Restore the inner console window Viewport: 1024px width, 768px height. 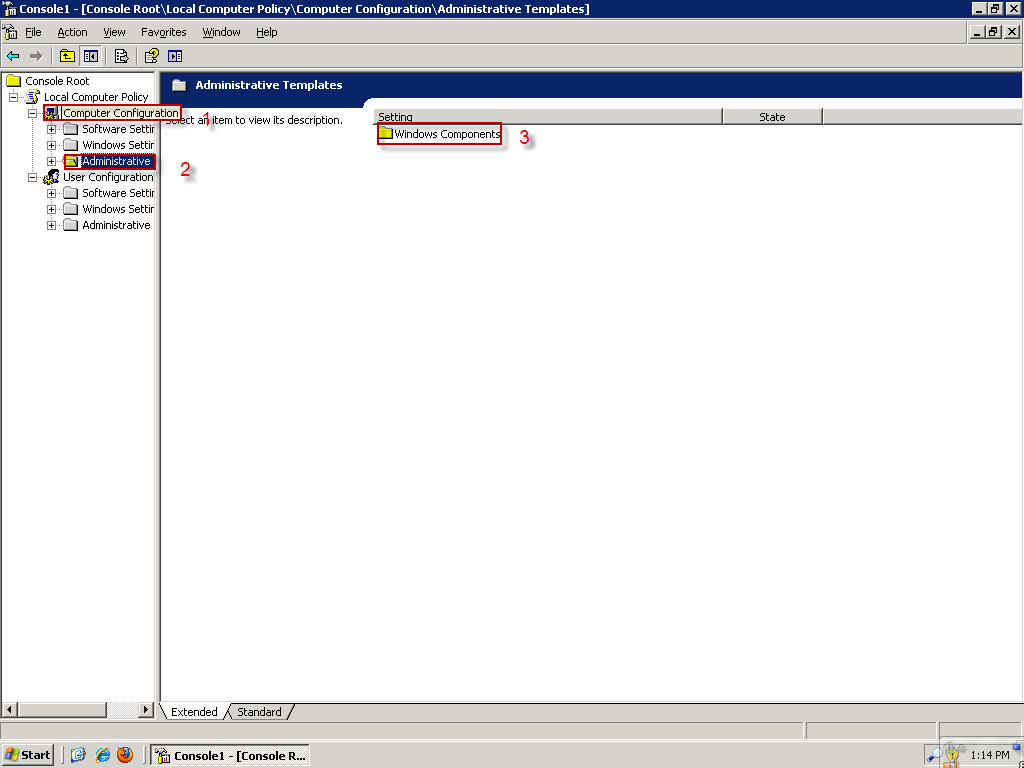(993, 31)
